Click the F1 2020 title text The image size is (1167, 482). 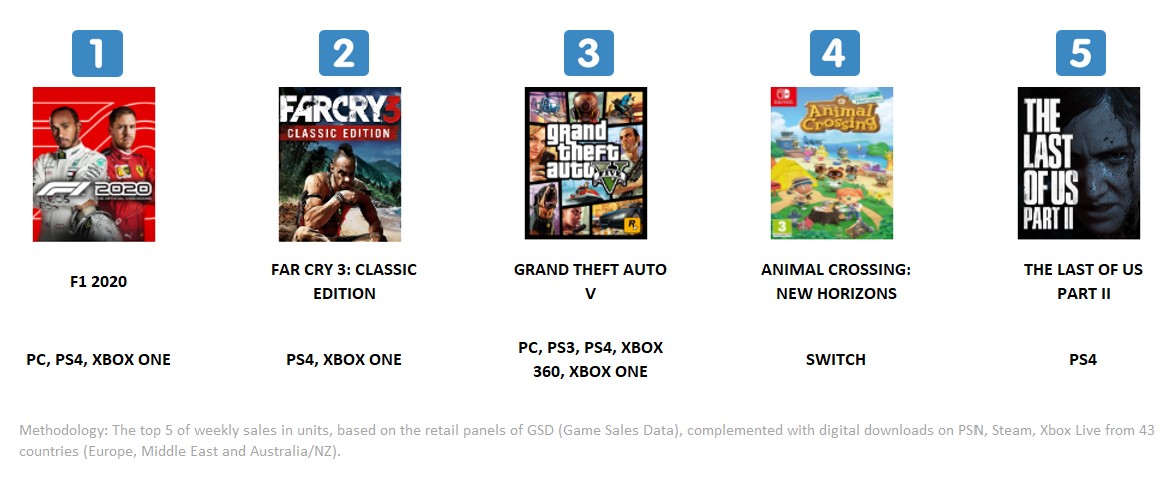click(98, 282)
